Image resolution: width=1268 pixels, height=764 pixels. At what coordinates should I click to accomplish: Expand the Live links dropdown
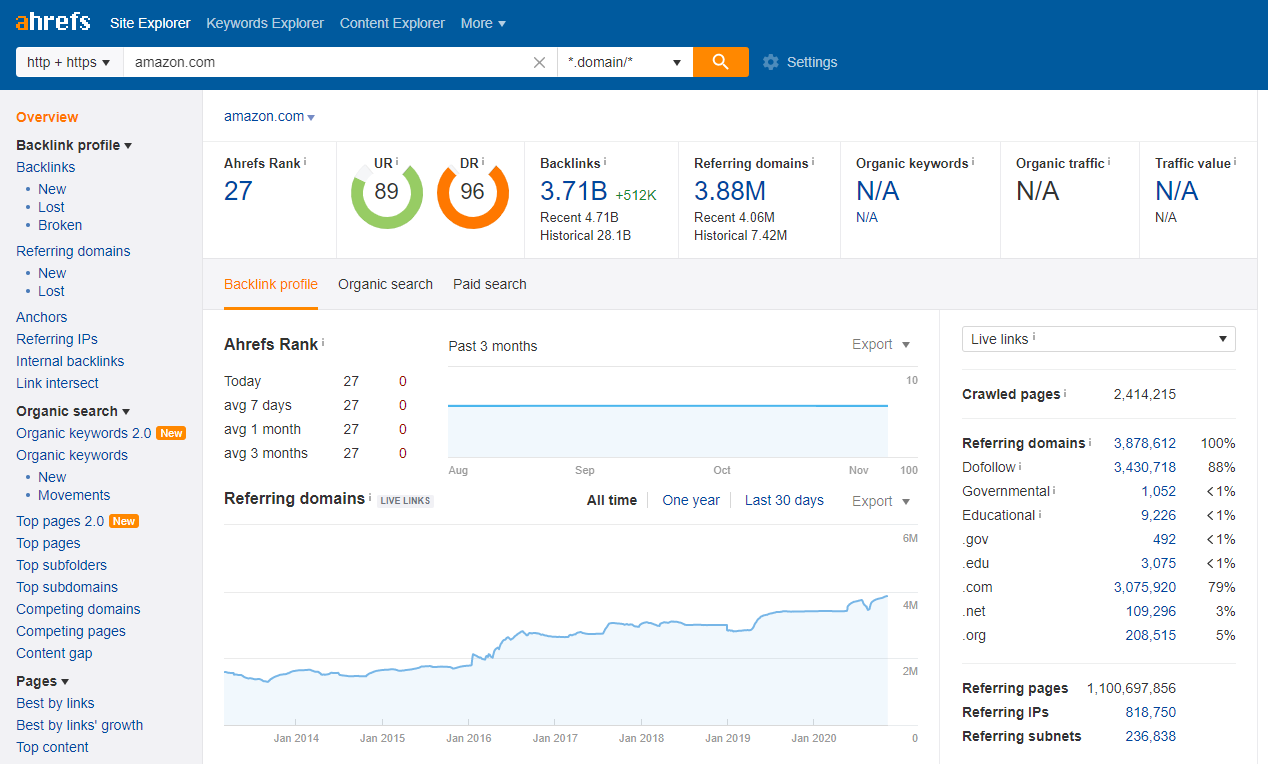(1098, 339)
